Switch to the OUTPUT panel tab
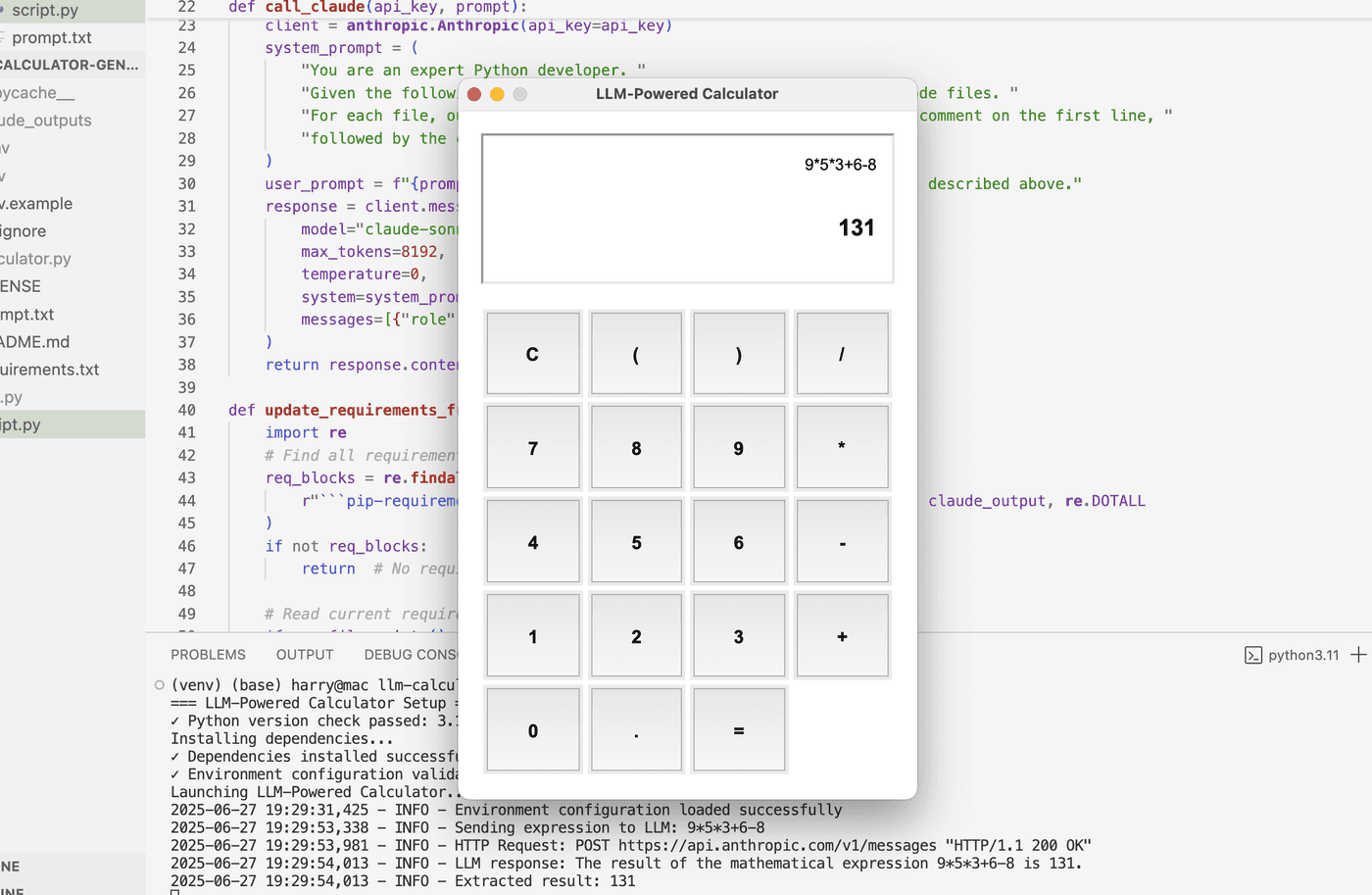Image resolution: width=1372 pixels, height=895 pixels. click(305, 655)
